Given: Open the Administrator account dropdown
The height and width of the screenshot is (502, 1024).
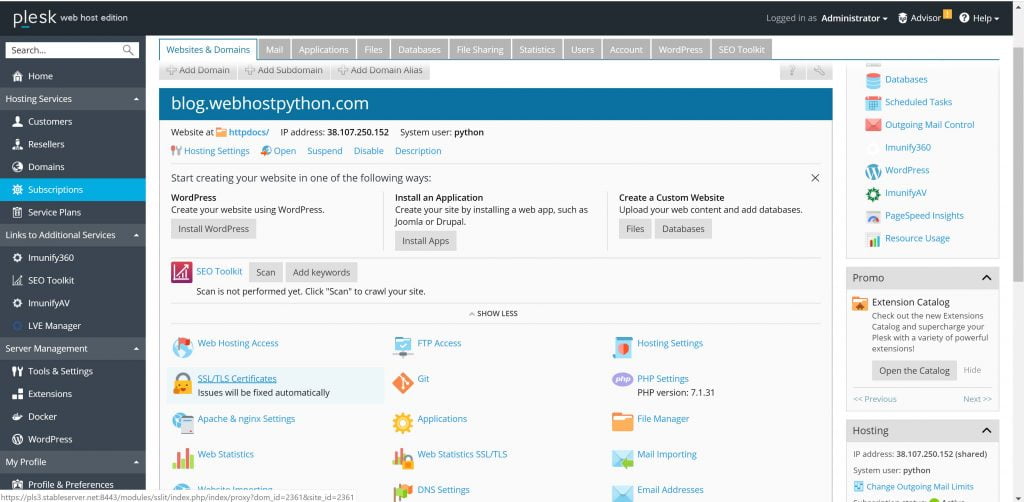Looking at the screenshot, I should pos(854,18).
